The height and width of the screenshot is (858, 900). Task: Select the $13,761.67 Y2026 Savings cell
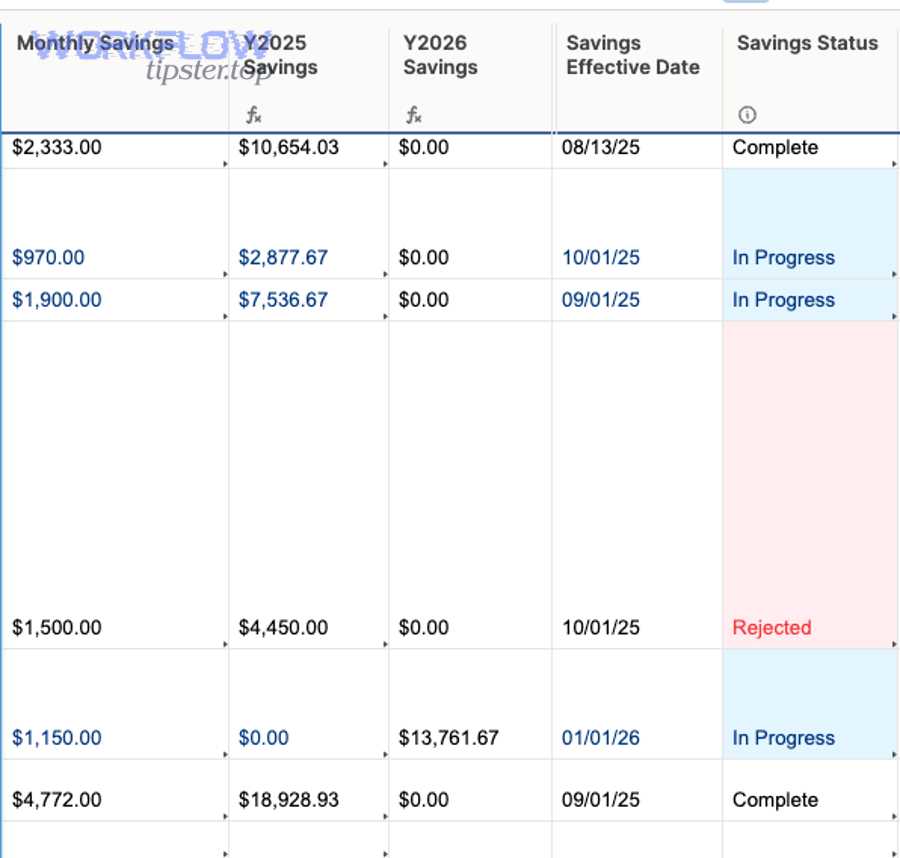(449, 738)
